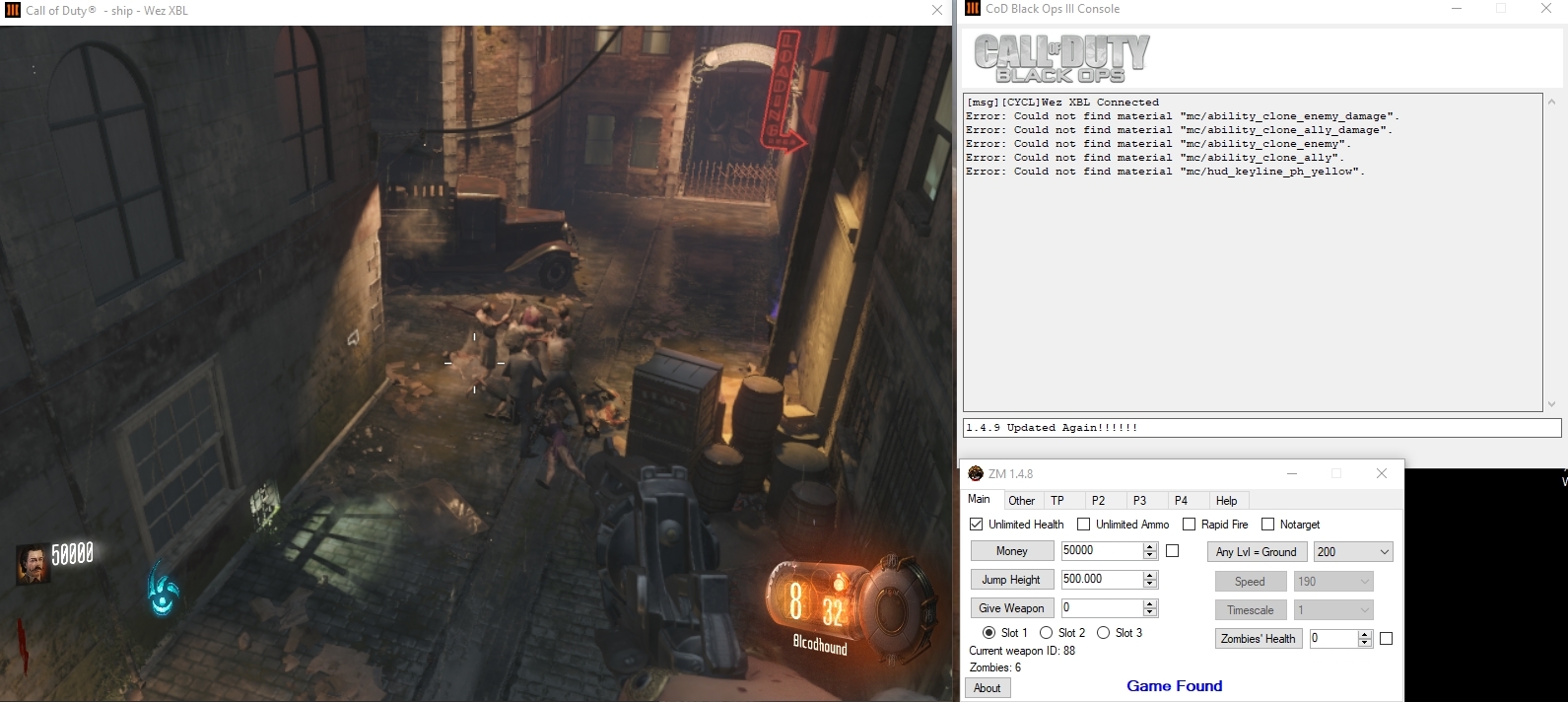Image resolution: width=1568 pixels, height=702 pixels.
Task: Click the Any Lvl = Ground button
Action: [x=1257, y=552]
